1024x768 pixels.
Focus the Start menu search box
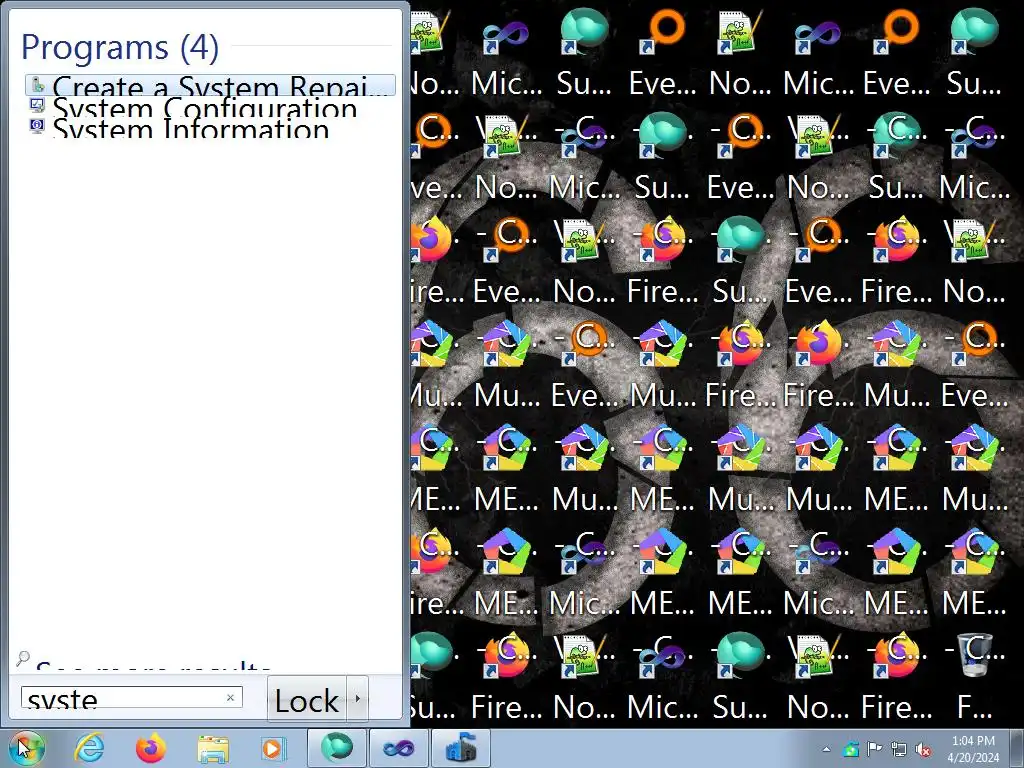(x=131, y=697)
